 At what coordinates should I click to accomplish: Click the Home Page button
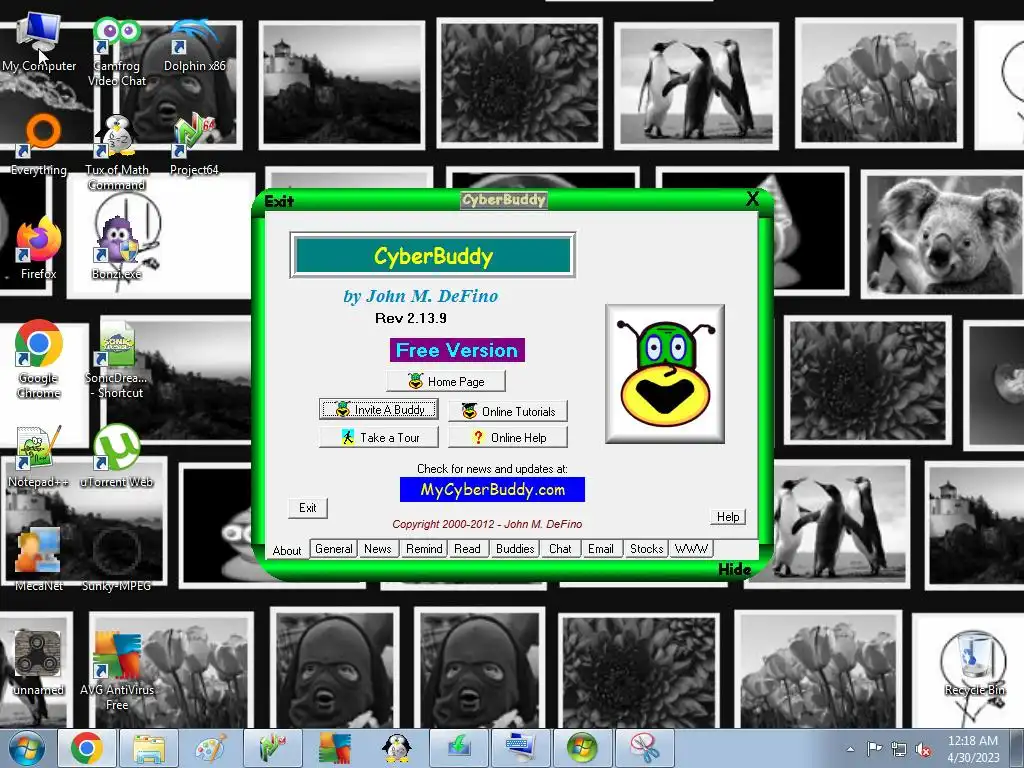click(x=446, y=381)
